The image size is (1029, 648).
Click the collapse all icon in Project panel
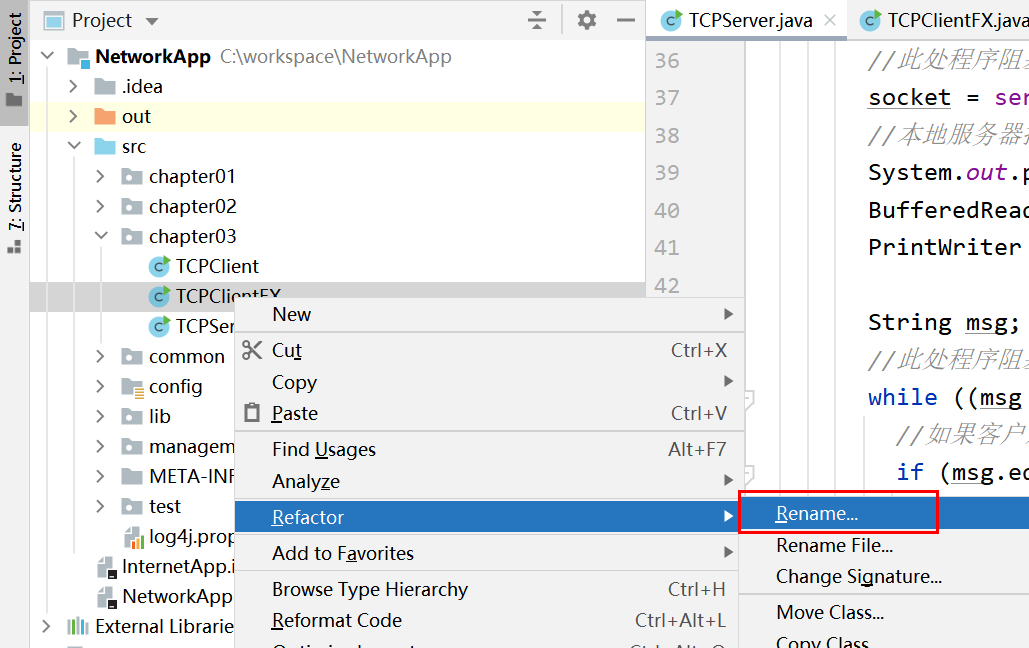(537, 20)
